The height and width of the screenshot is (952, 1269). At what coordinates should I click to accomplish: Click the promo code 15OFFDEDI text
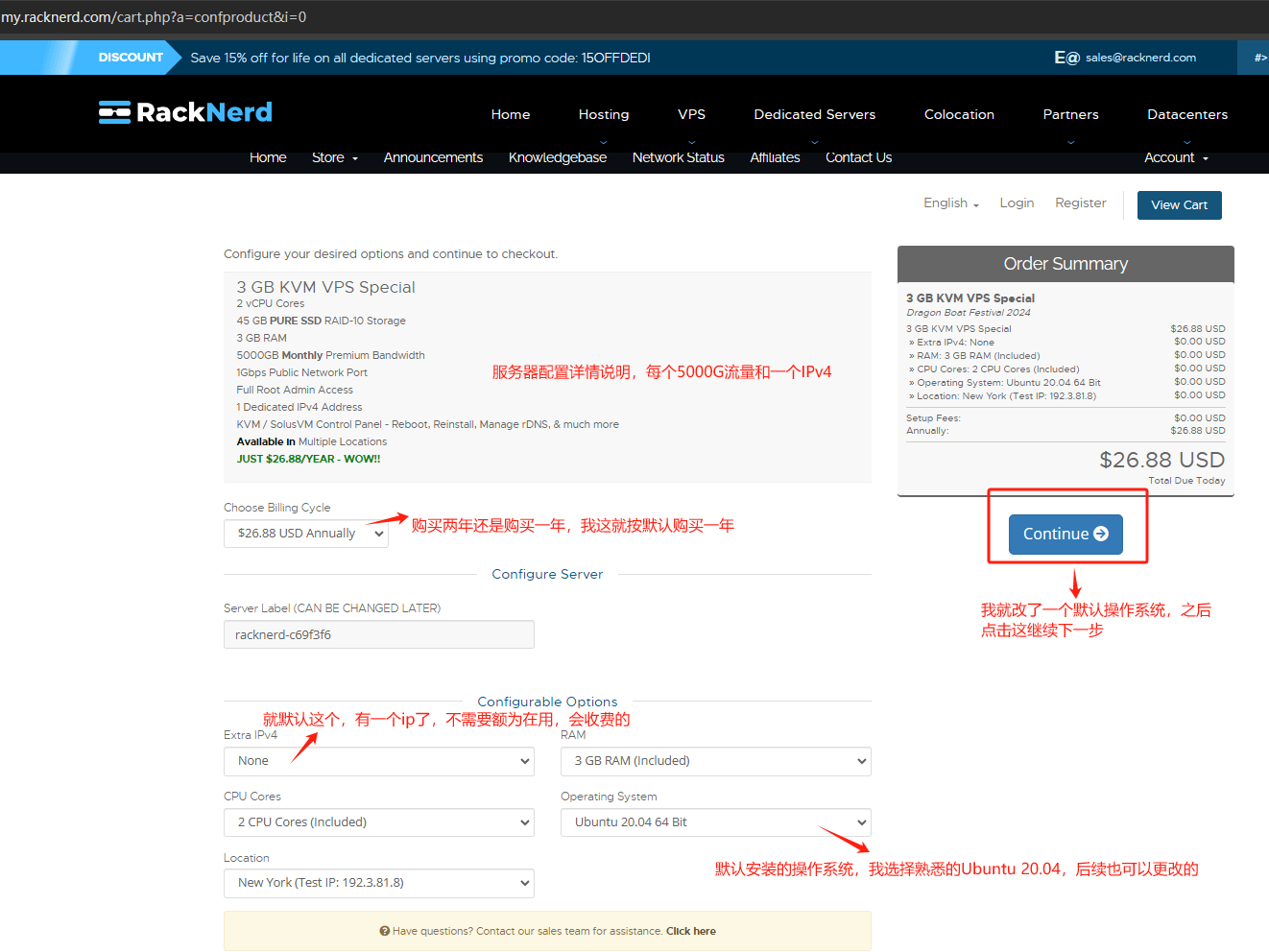[x=615, y=58]
